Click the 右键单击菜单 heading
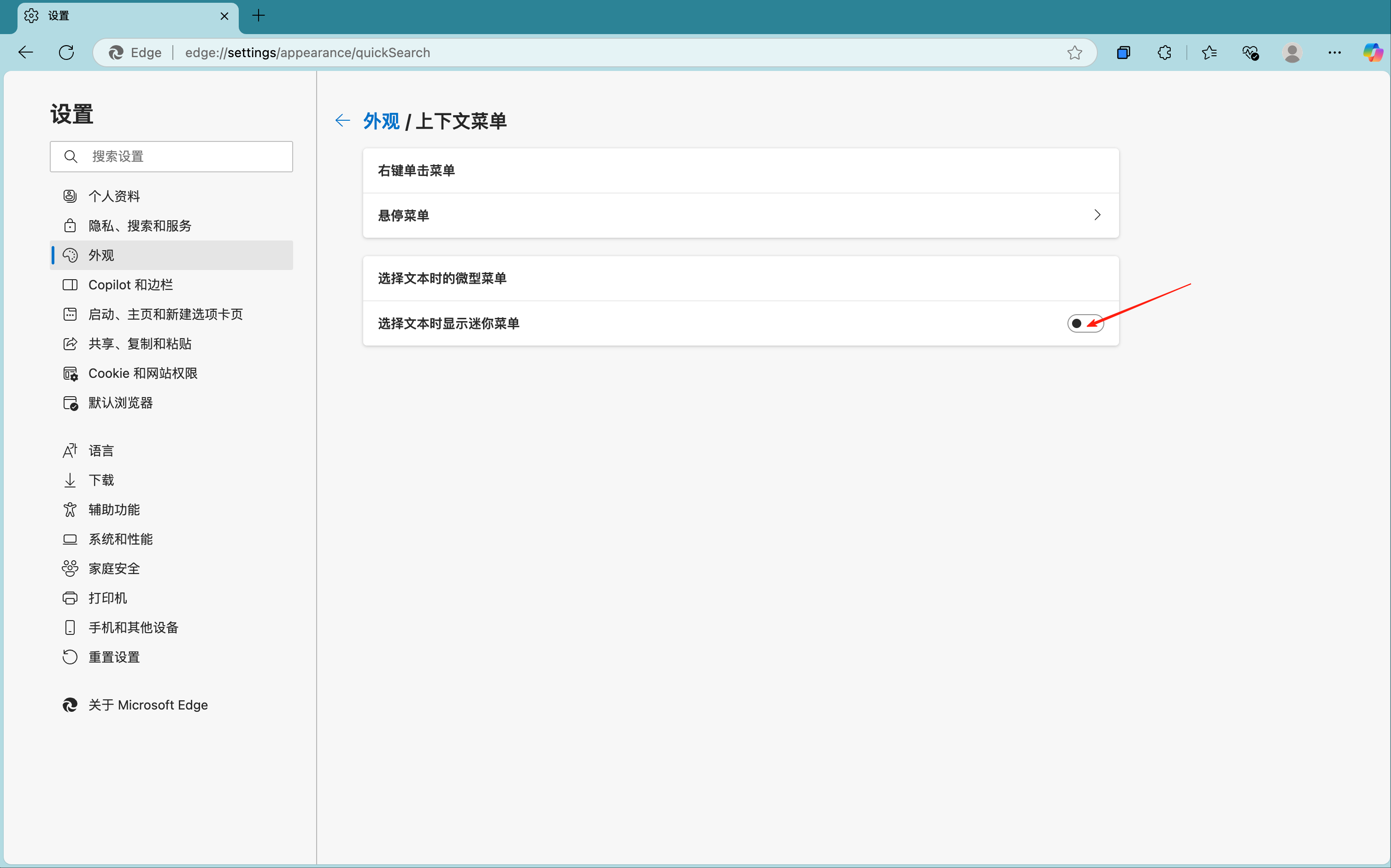This screenshot has height=868, width=1391. (x=416, y=170)
